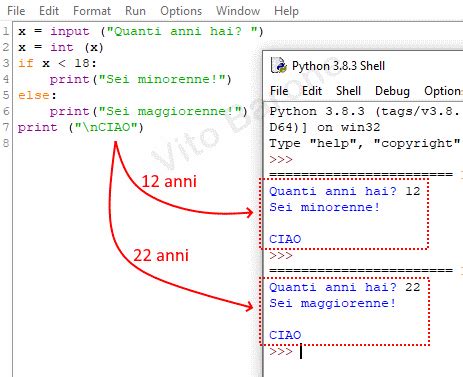Click shell output 'Sei maggiorenne!'
The width and height of the screenshot is (463, 377).
(333, 303)
